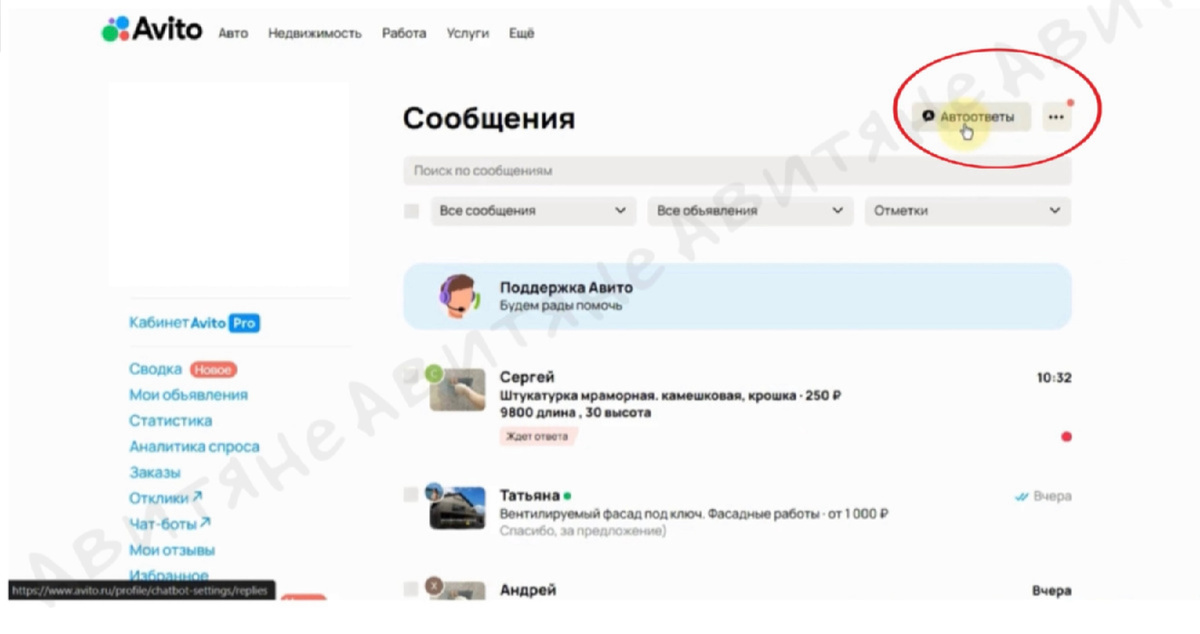The width and height of the screenshot is (1200, 634).
Task: Open the Отклики external link
Action: coord(165,498)
